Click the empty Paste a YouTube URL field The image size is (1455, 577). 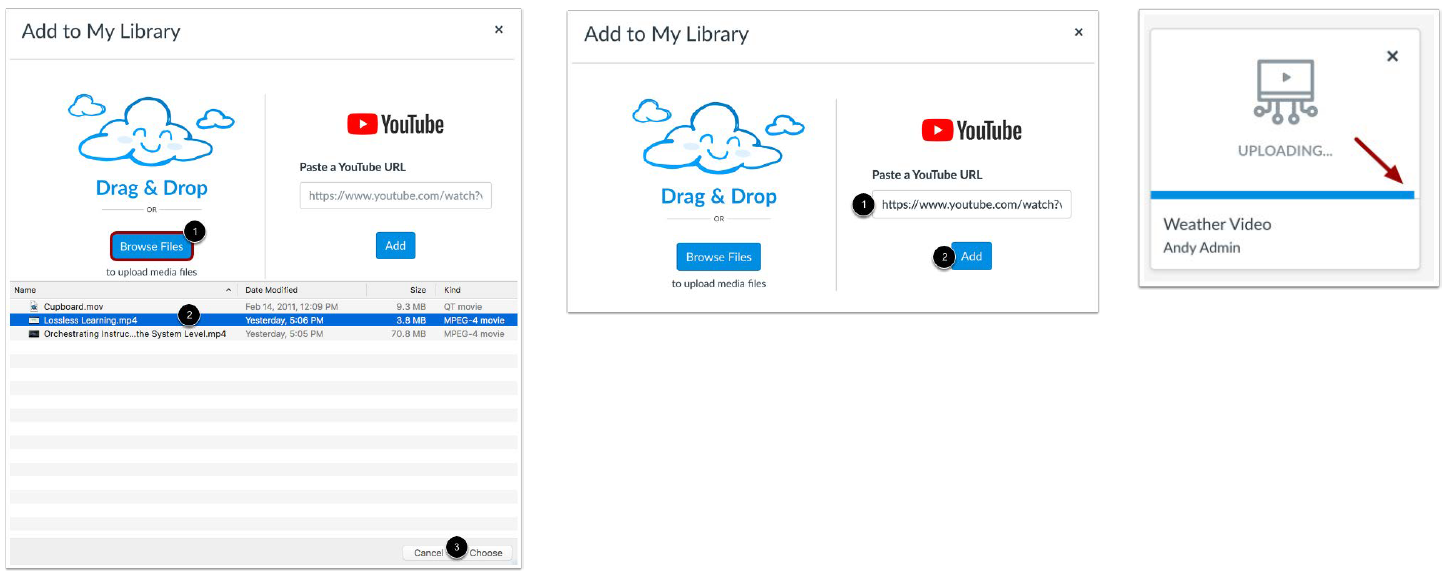[395, 196]
